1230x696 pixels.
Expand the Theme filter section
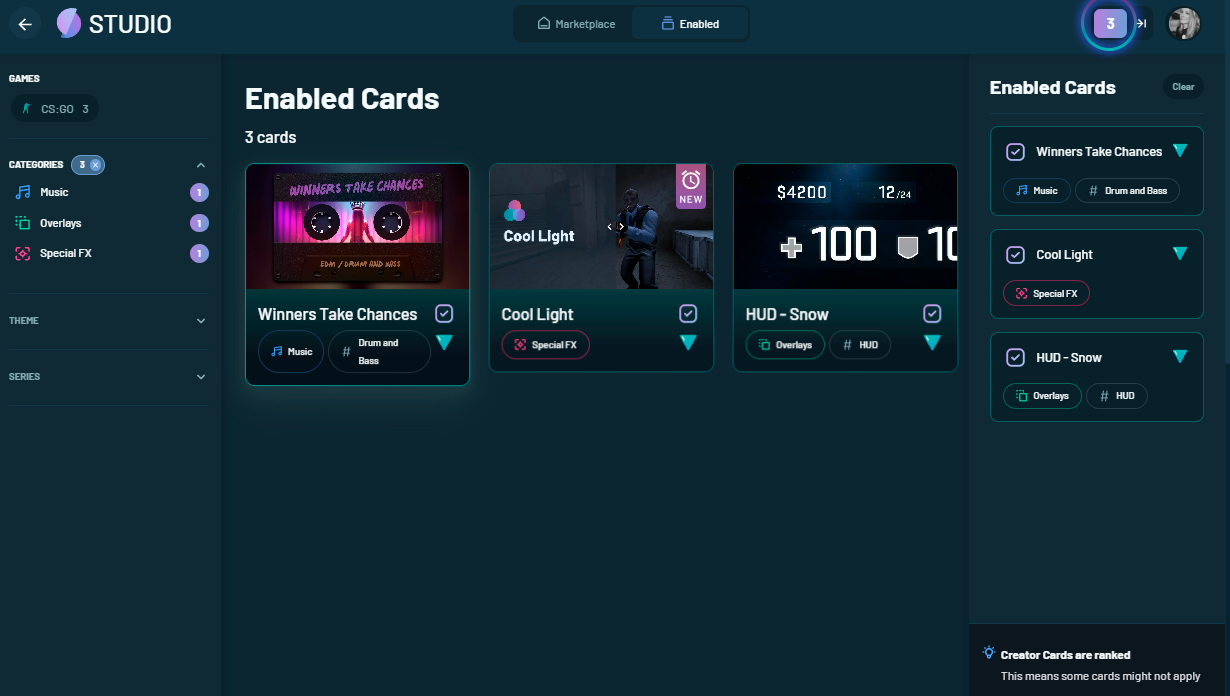coord(201,321)
